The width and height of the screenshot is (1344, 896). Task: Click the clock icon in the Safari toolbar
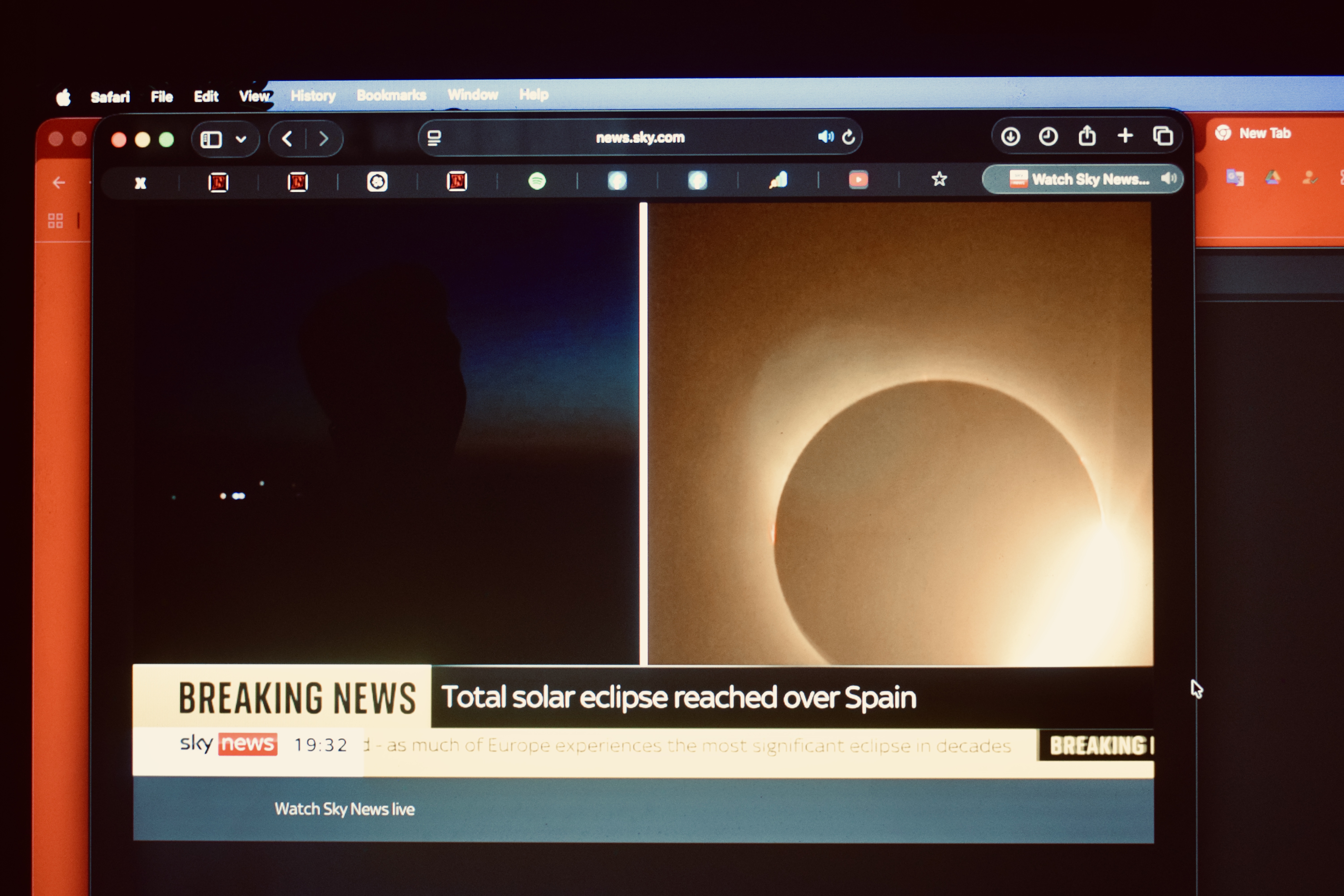coord(1048,137)
